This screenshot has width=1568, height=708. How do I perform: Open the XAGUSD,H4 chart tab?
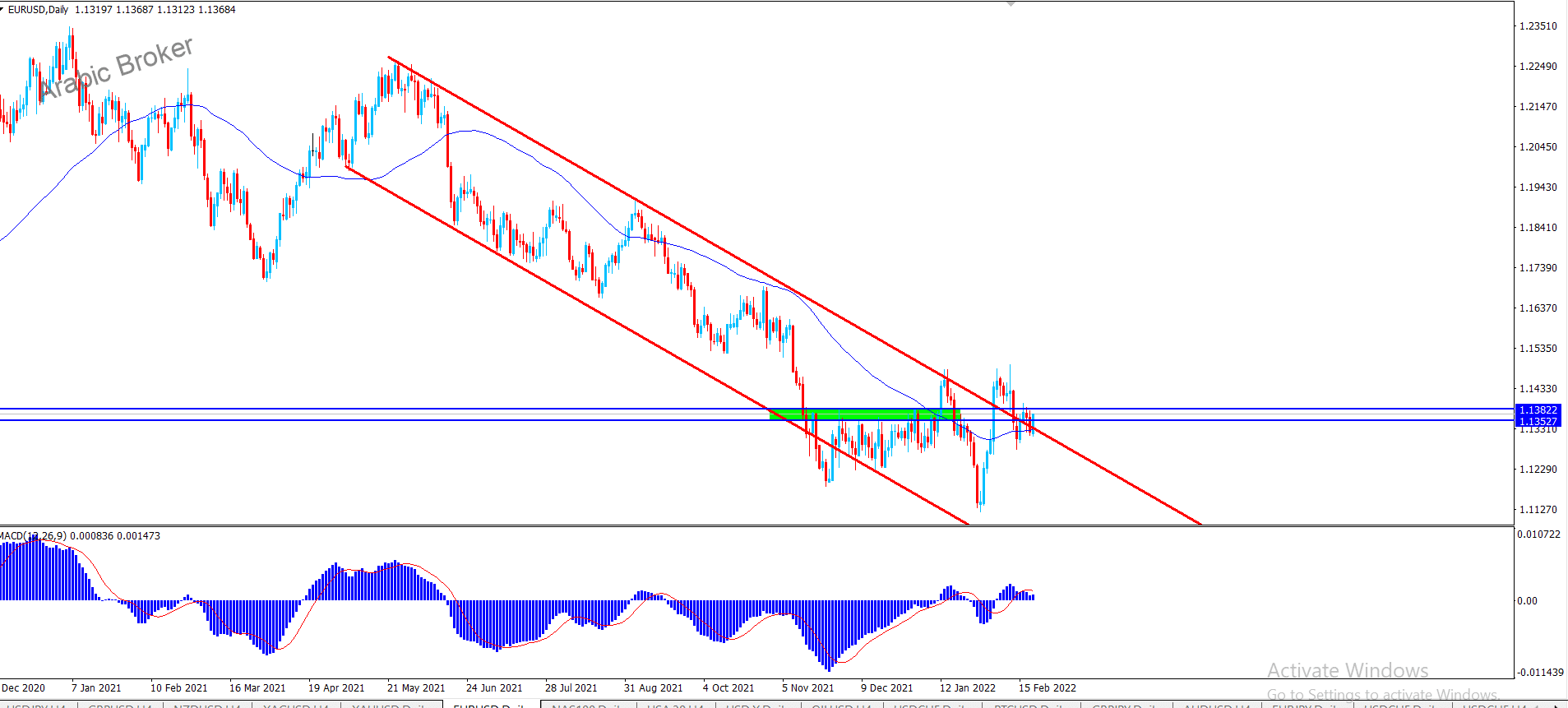296,706
